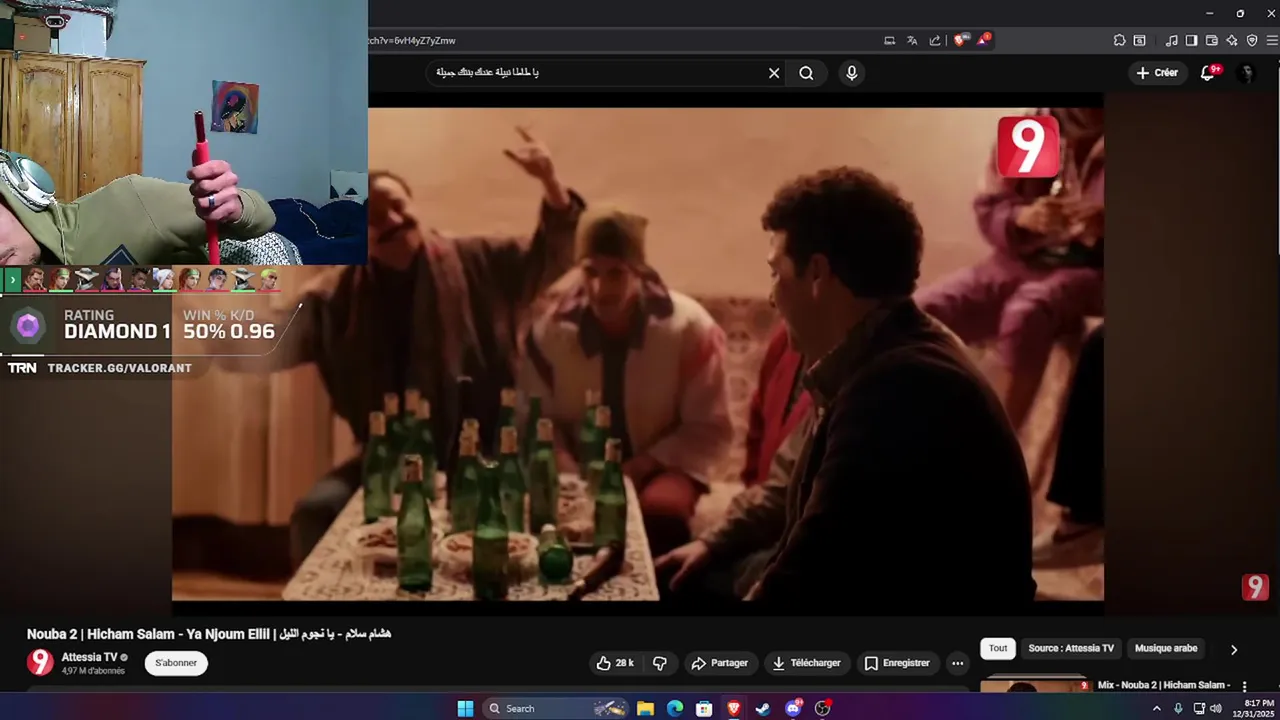Click the TRACKER.GG/VALORANT text
Image resolution: width=1280 pixels, height=720 pixels.
[x=119, y=368]
